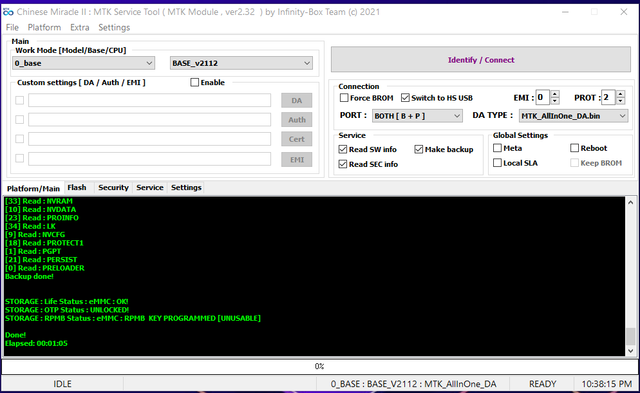Switch to the Platform/Main tab
The width and height of the screenshot is (640, 393).
click(x=33, y=188)
